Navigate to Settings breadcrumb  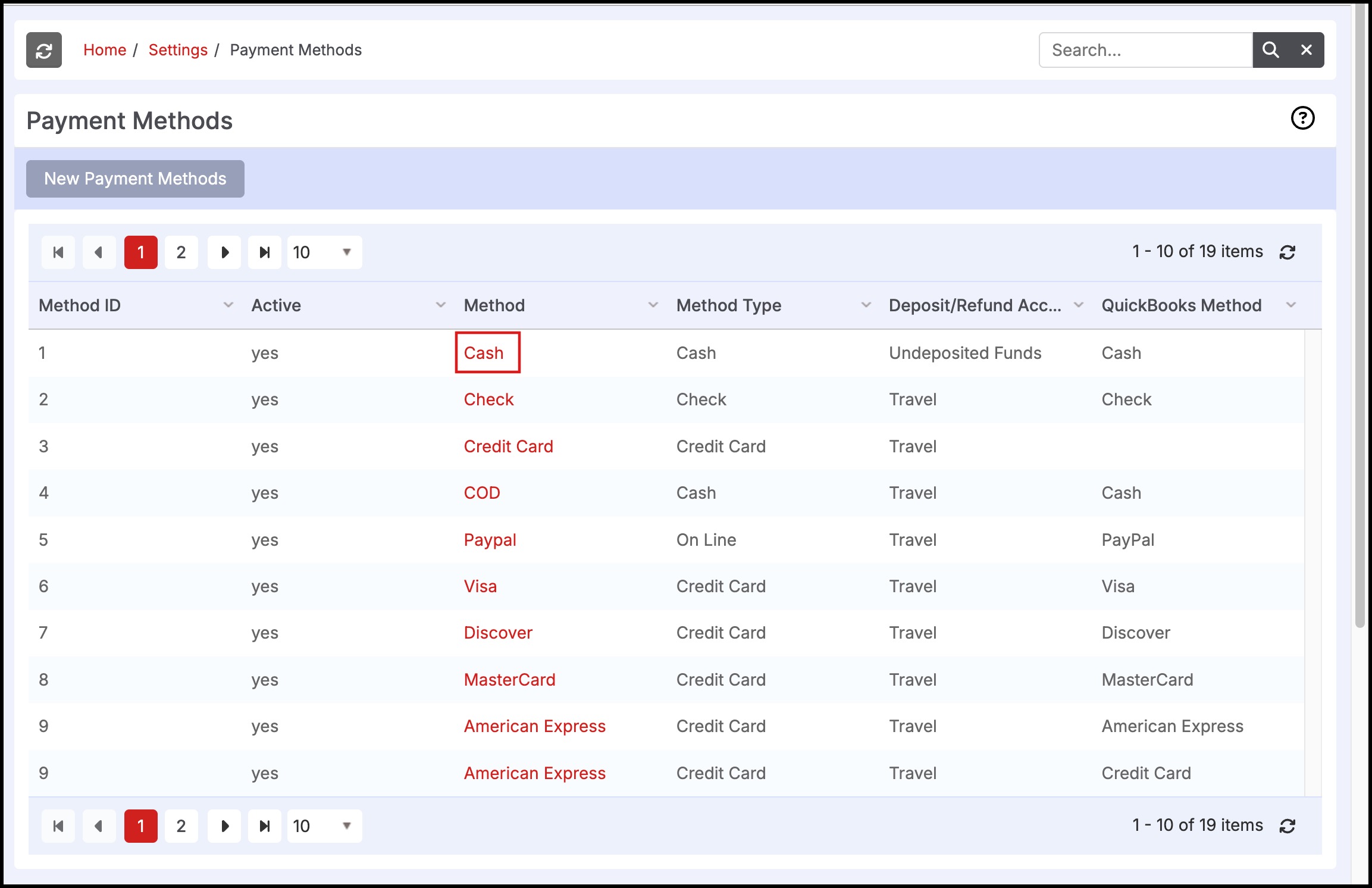pyautogui.click(x=178, y=50)
